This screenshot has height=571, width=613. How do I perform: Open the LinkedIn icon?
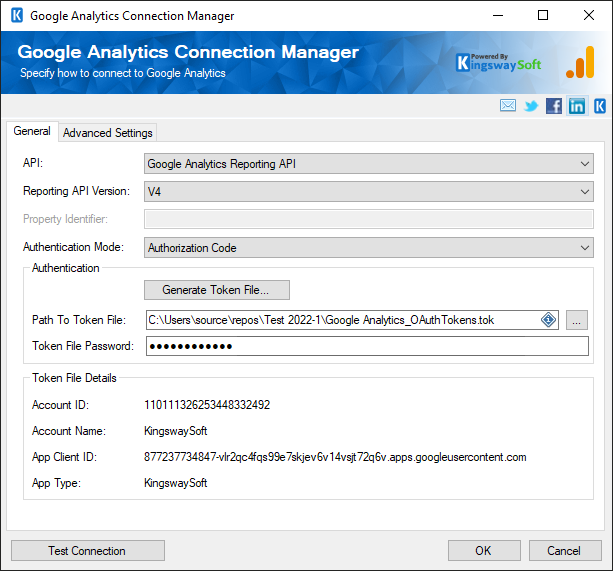(x=577, y=106)
